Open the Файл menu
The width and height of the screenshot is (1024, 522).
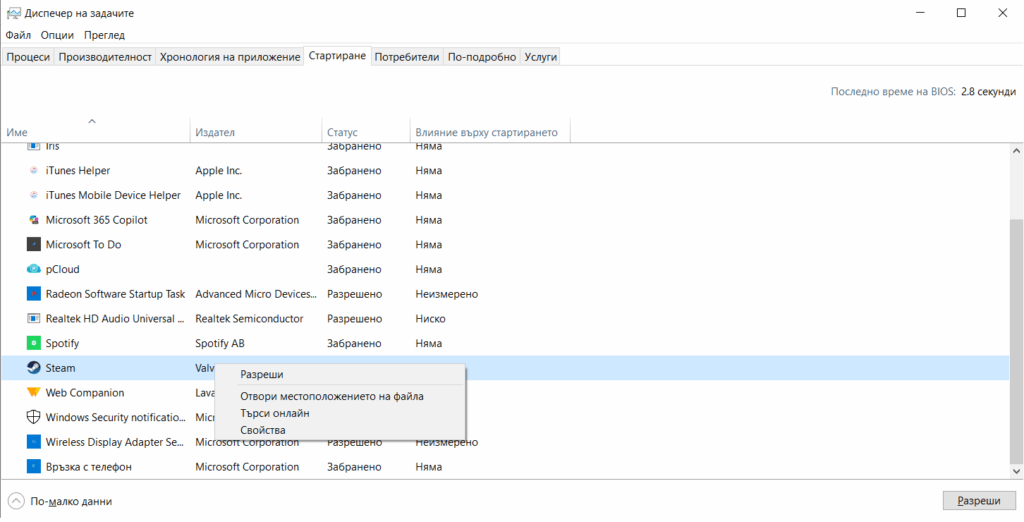[18, 35]
